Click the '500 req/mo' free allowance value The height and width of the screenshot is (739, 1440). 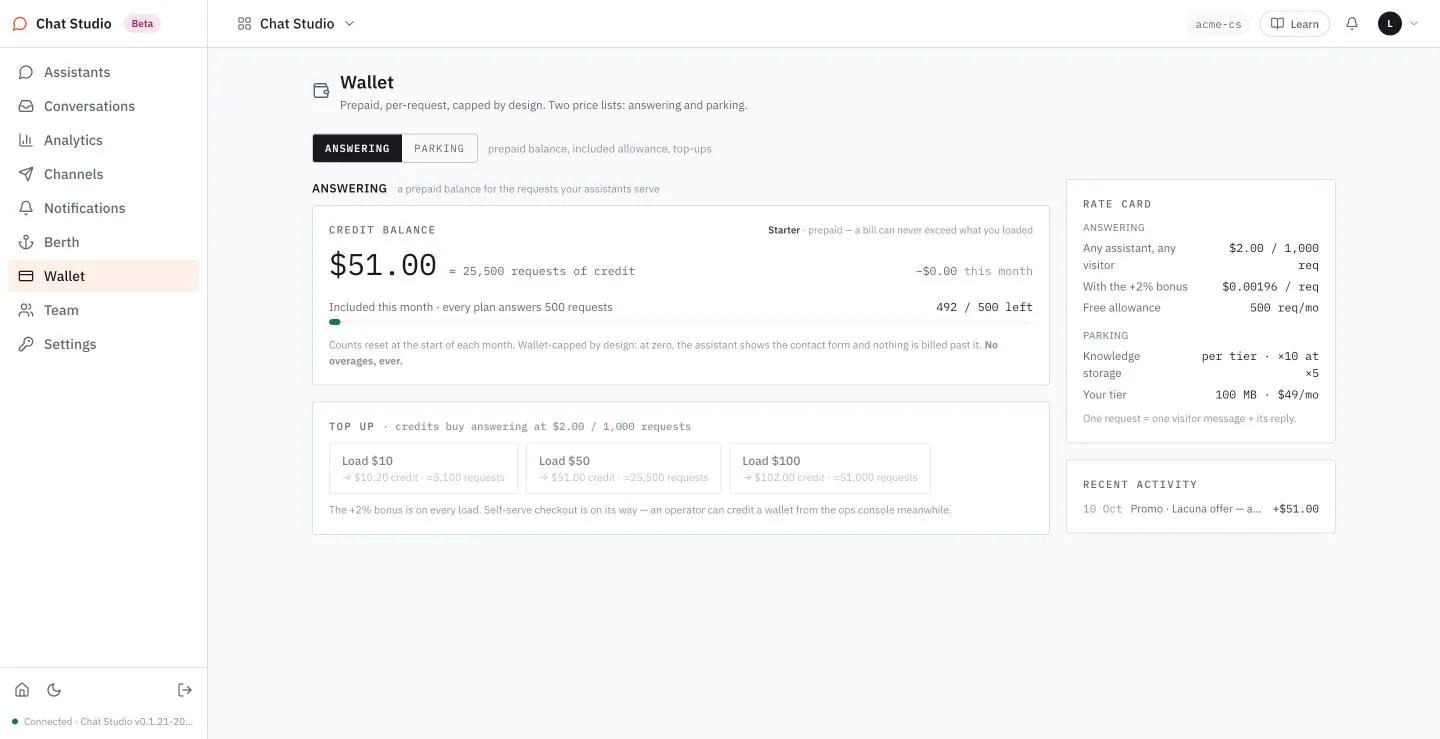point(1284,308)
